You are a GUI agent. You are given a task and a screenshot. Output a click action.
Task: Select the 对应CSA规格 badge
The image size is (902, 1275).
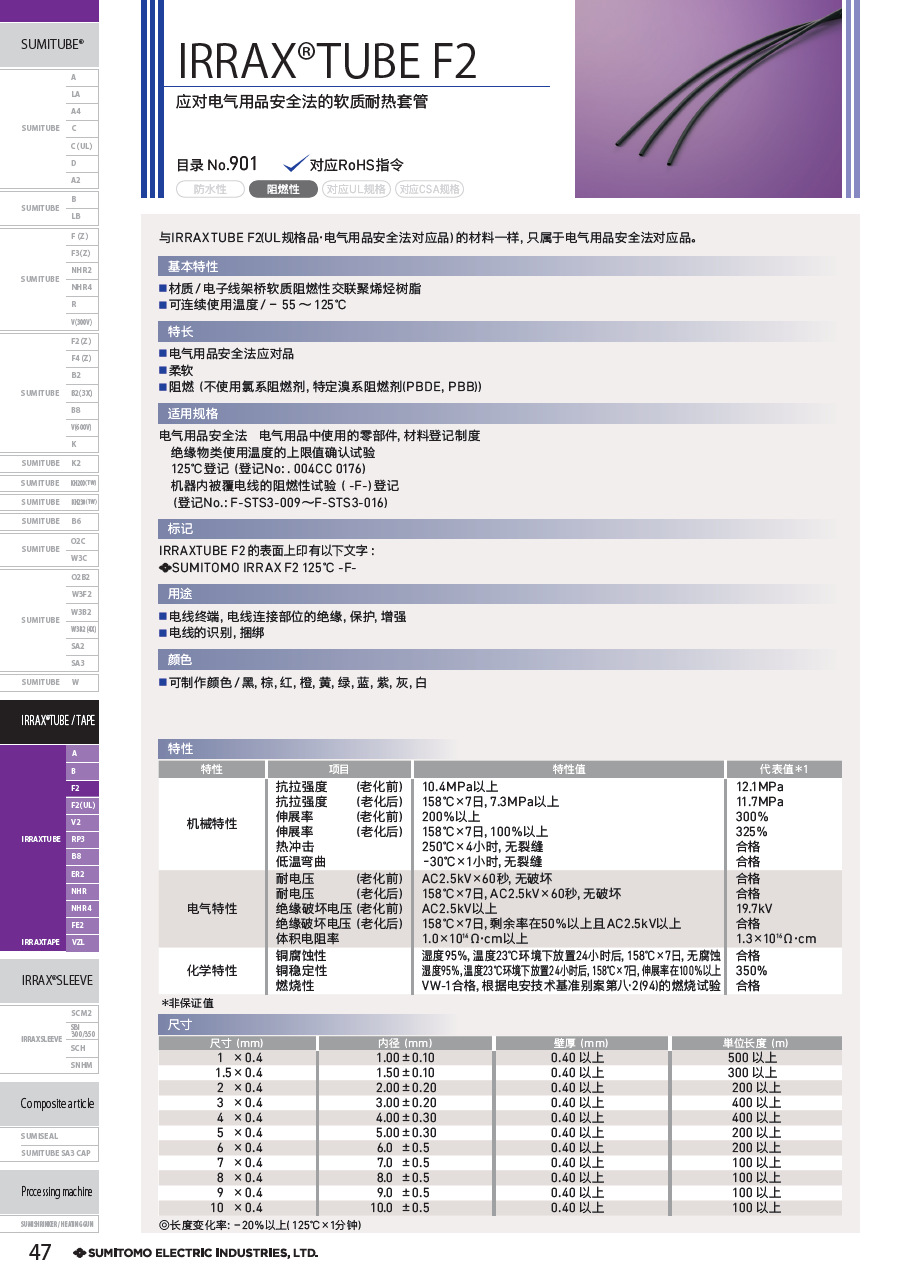[429, 189]
